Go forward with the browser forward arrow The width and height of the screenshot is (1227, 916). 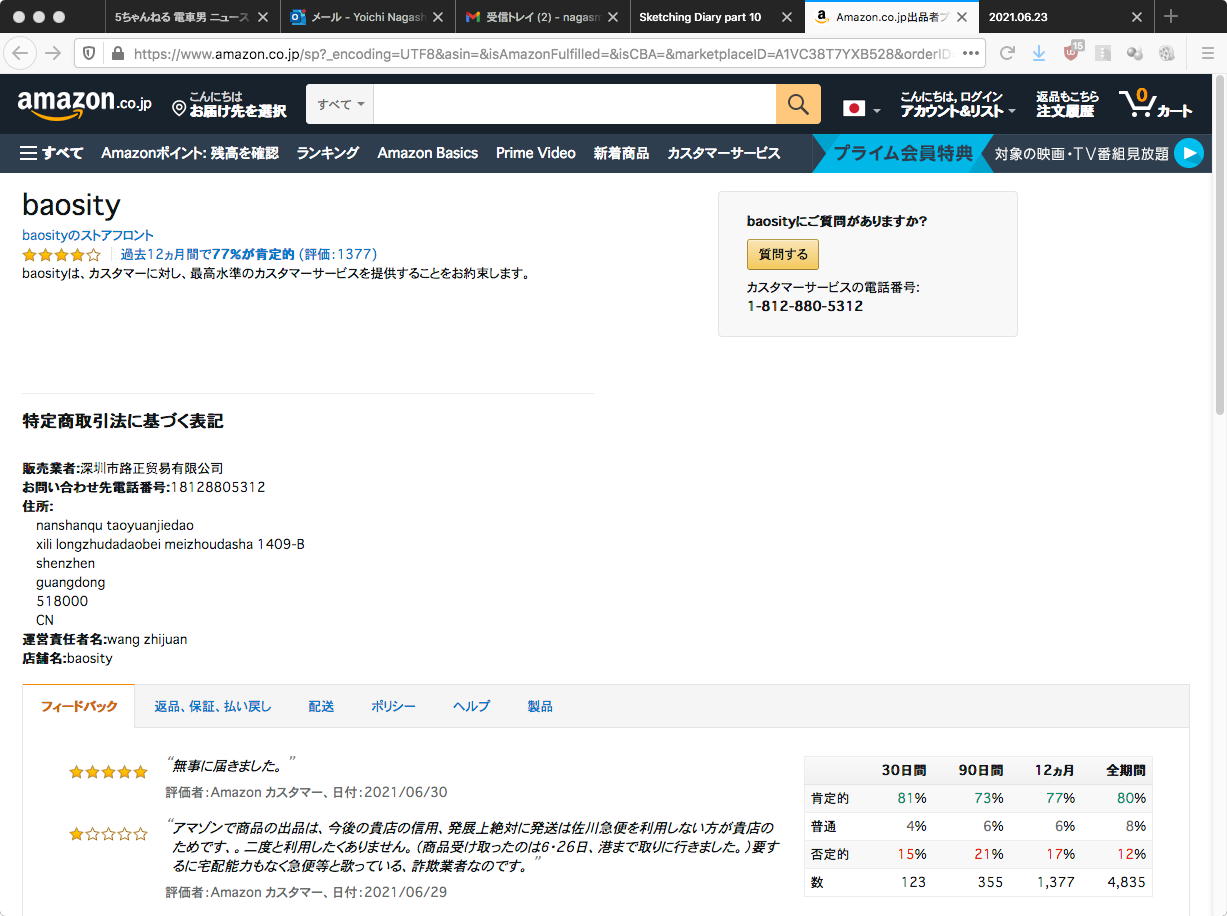pos(53,53)
